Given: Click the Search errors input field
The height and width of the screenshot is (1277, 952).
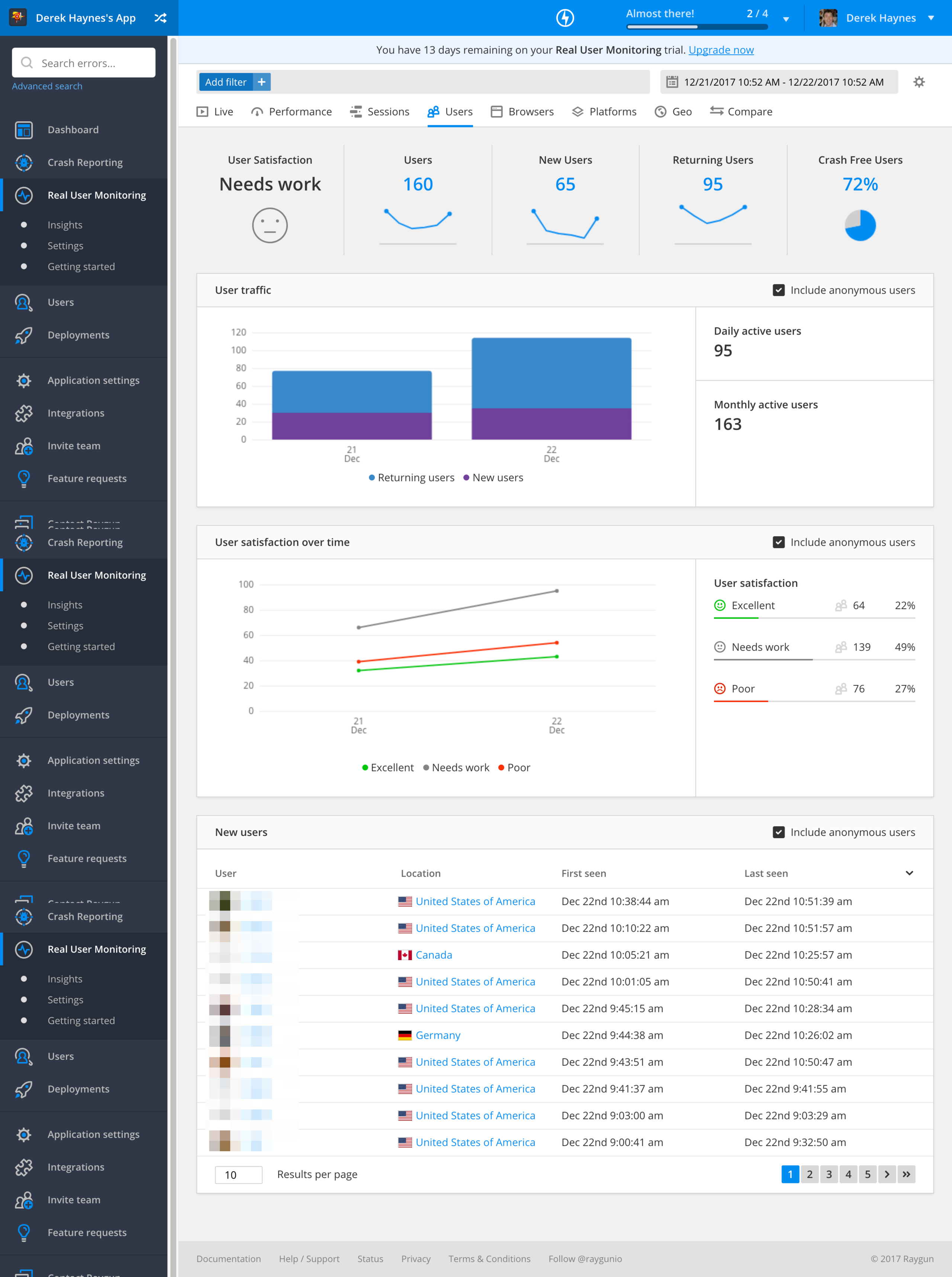Looking at the screenshot, I should (84, 63).
